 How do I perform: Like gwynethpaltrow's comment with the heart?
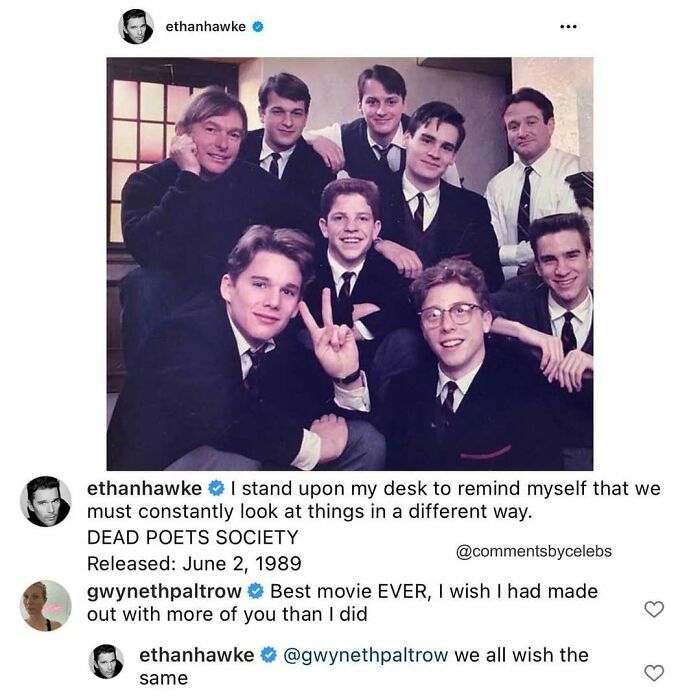654,609
